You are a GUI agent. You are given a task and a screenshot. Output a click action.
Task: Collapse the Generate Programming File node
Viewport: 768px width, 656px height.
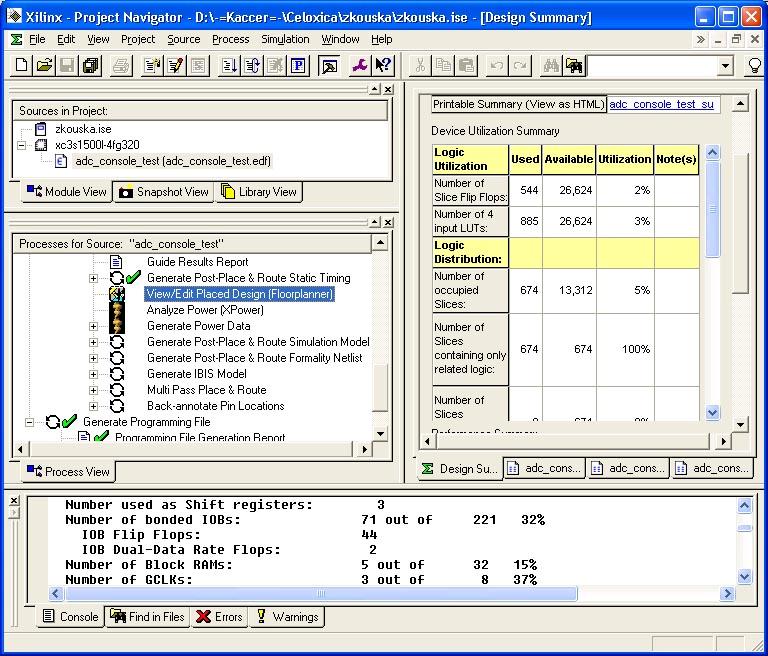tap(29, 422)
